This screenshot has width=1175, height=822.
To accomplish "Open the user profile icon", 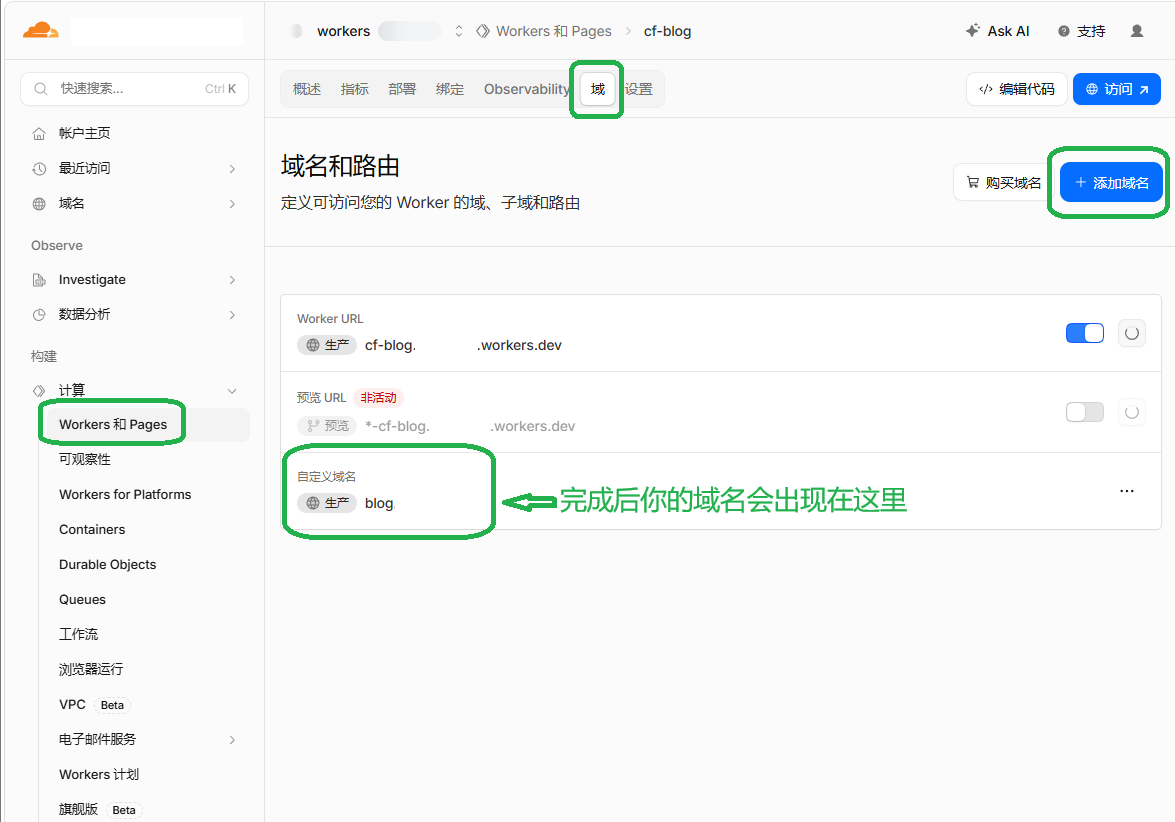I will 1137,31.
